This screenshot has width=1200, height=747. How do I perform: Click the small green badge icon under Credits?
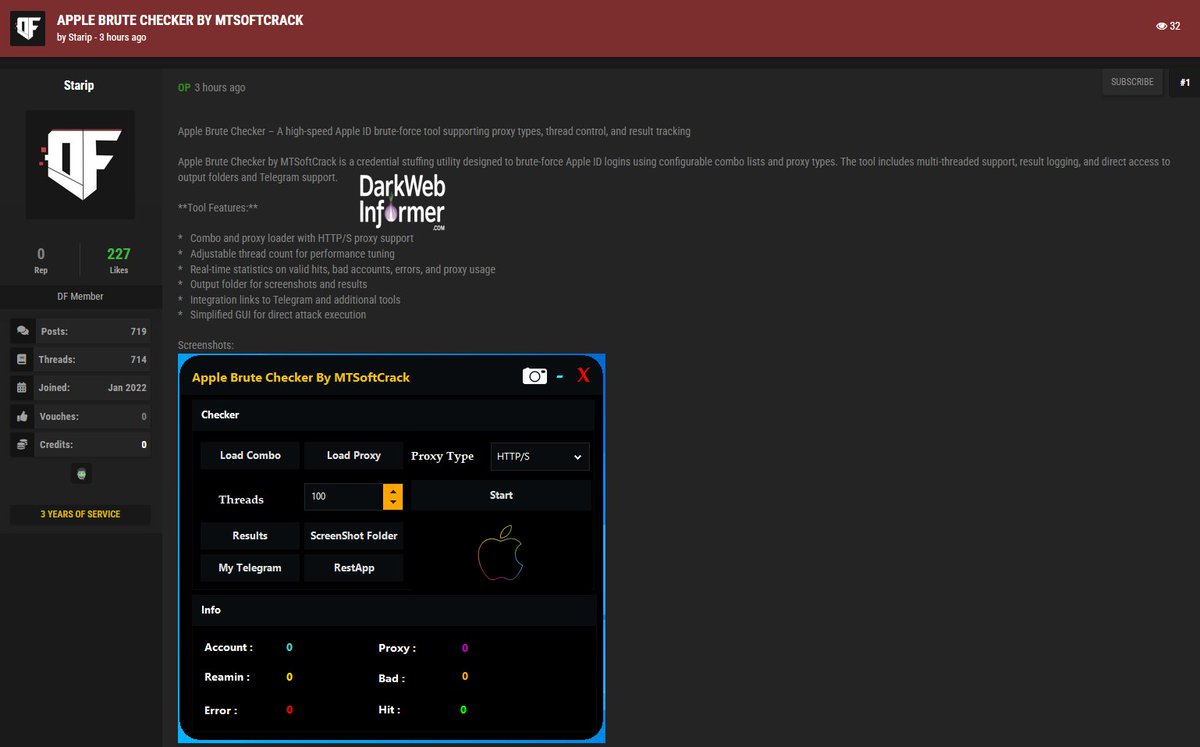pos(82,475)
